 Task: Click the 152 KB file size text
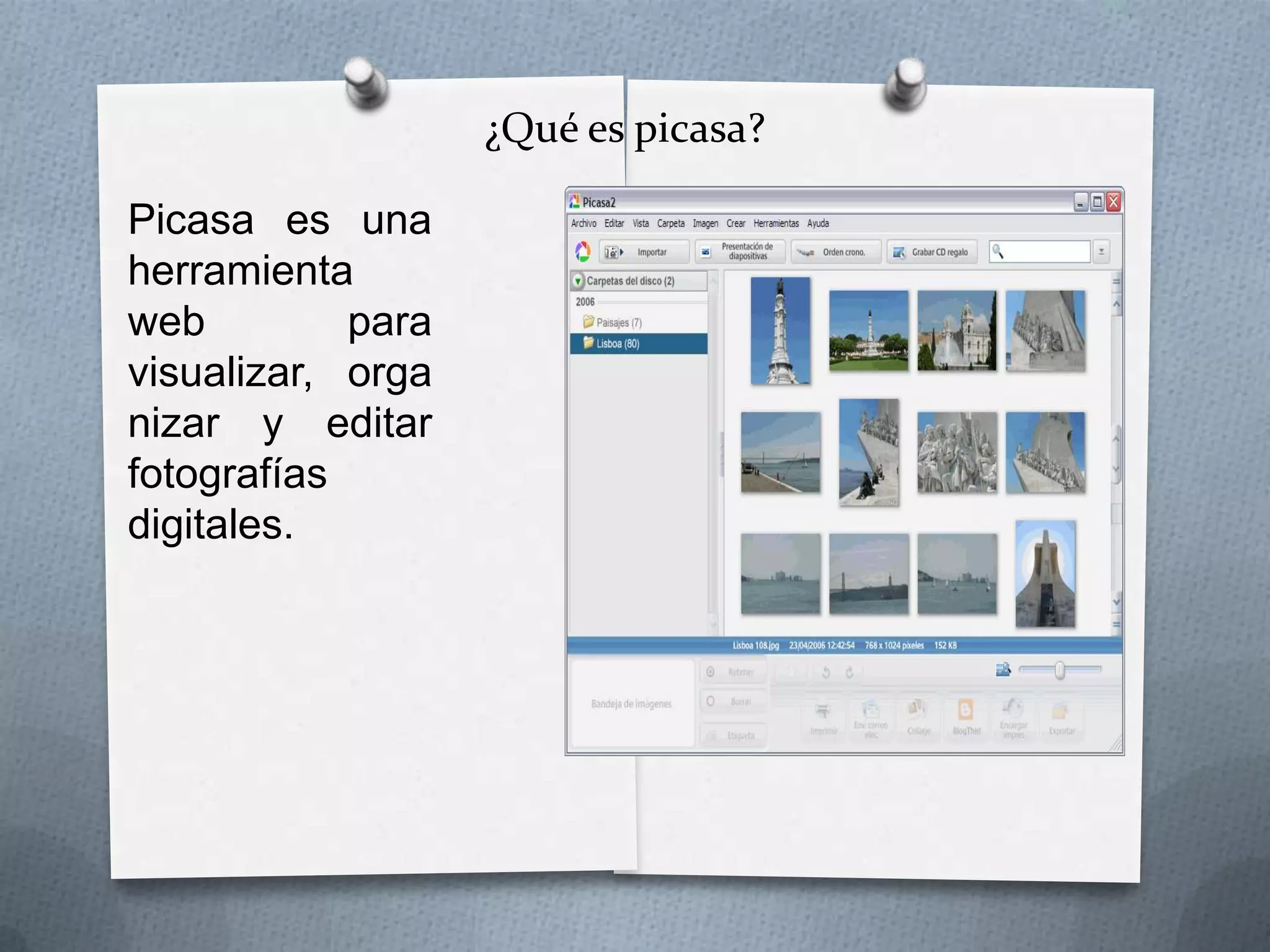(x=945, y=645)
